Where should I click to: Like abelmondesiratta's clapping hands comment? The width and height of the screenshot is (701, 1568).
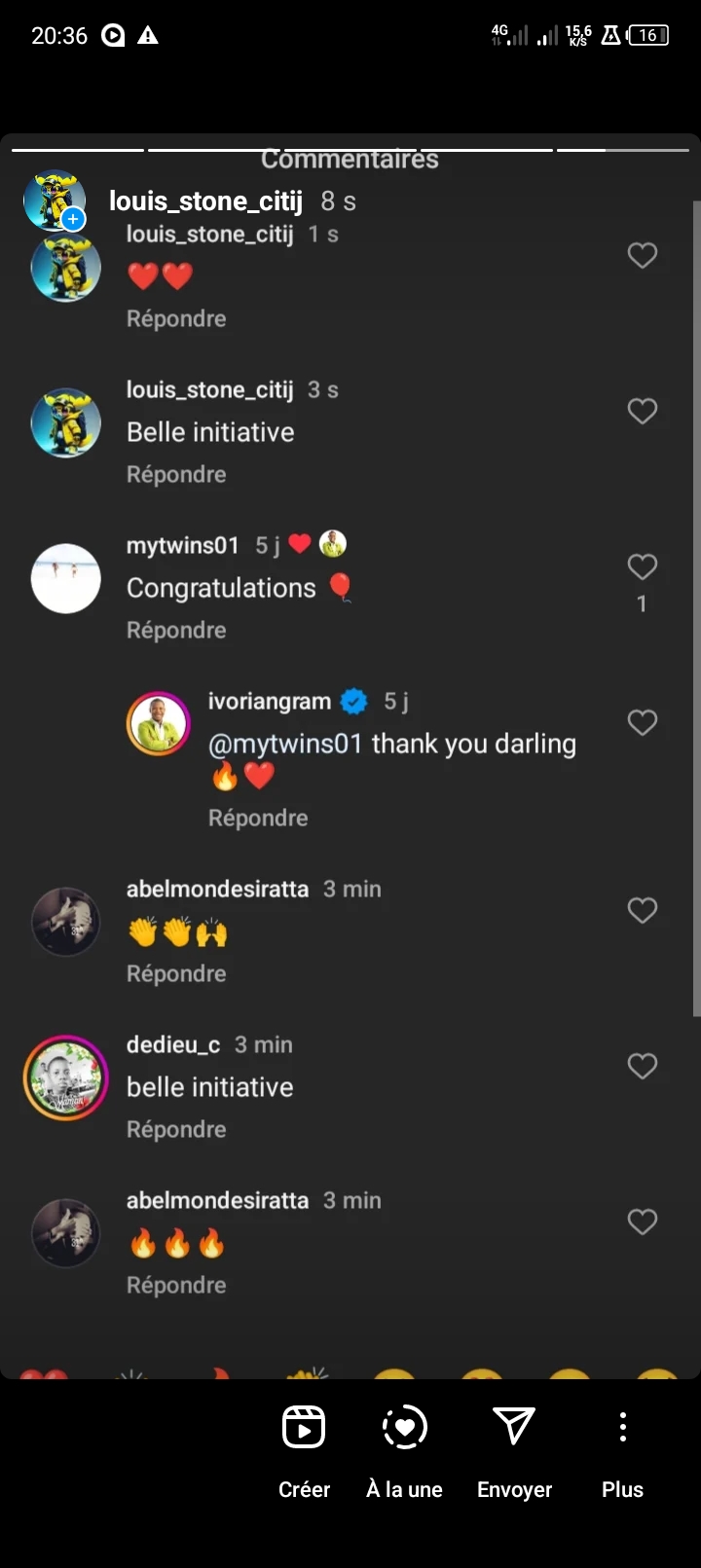[x=642, y=910]
